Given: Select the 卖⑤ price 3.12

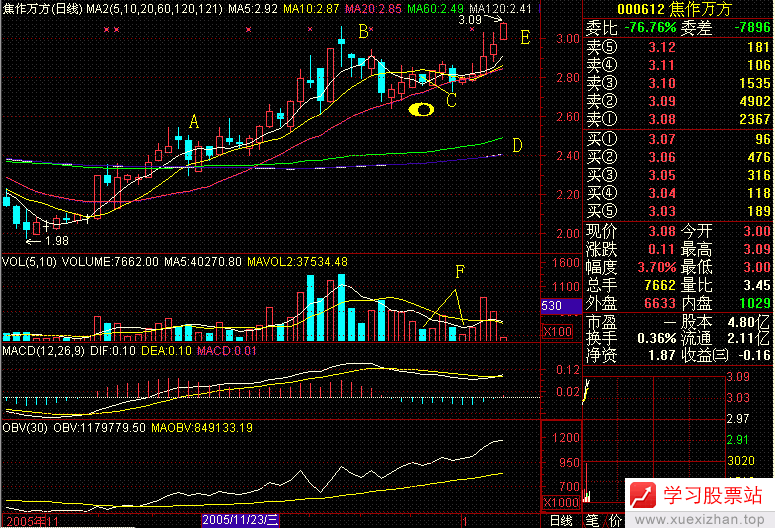Looking at the screenshot, I should coord(662,47).
